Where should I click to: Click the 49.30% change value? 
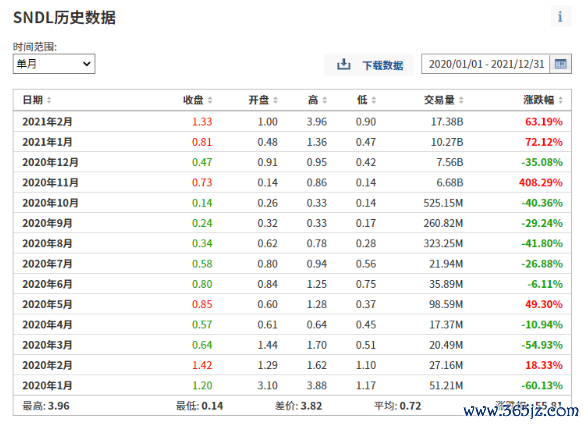[544, 304]
